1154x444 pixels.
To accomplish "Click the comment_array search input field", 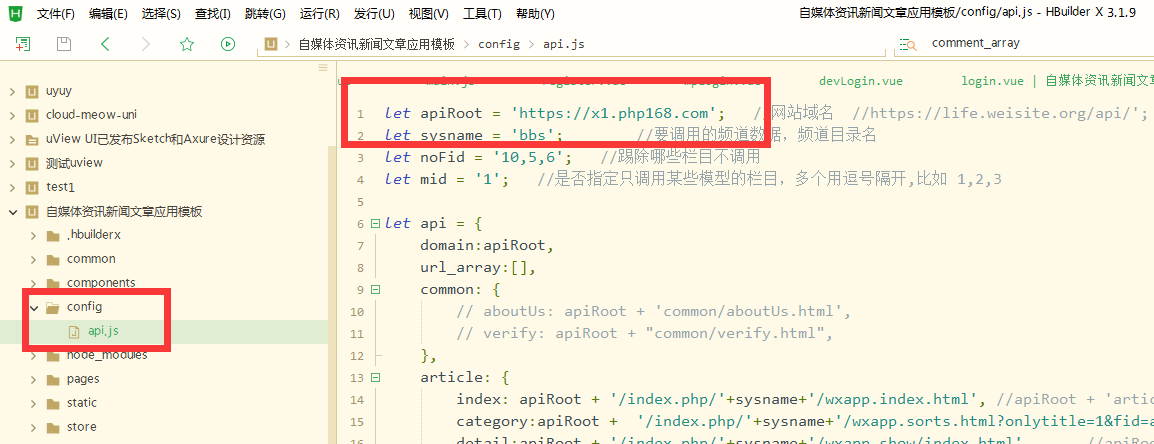I will [1030, 43].
